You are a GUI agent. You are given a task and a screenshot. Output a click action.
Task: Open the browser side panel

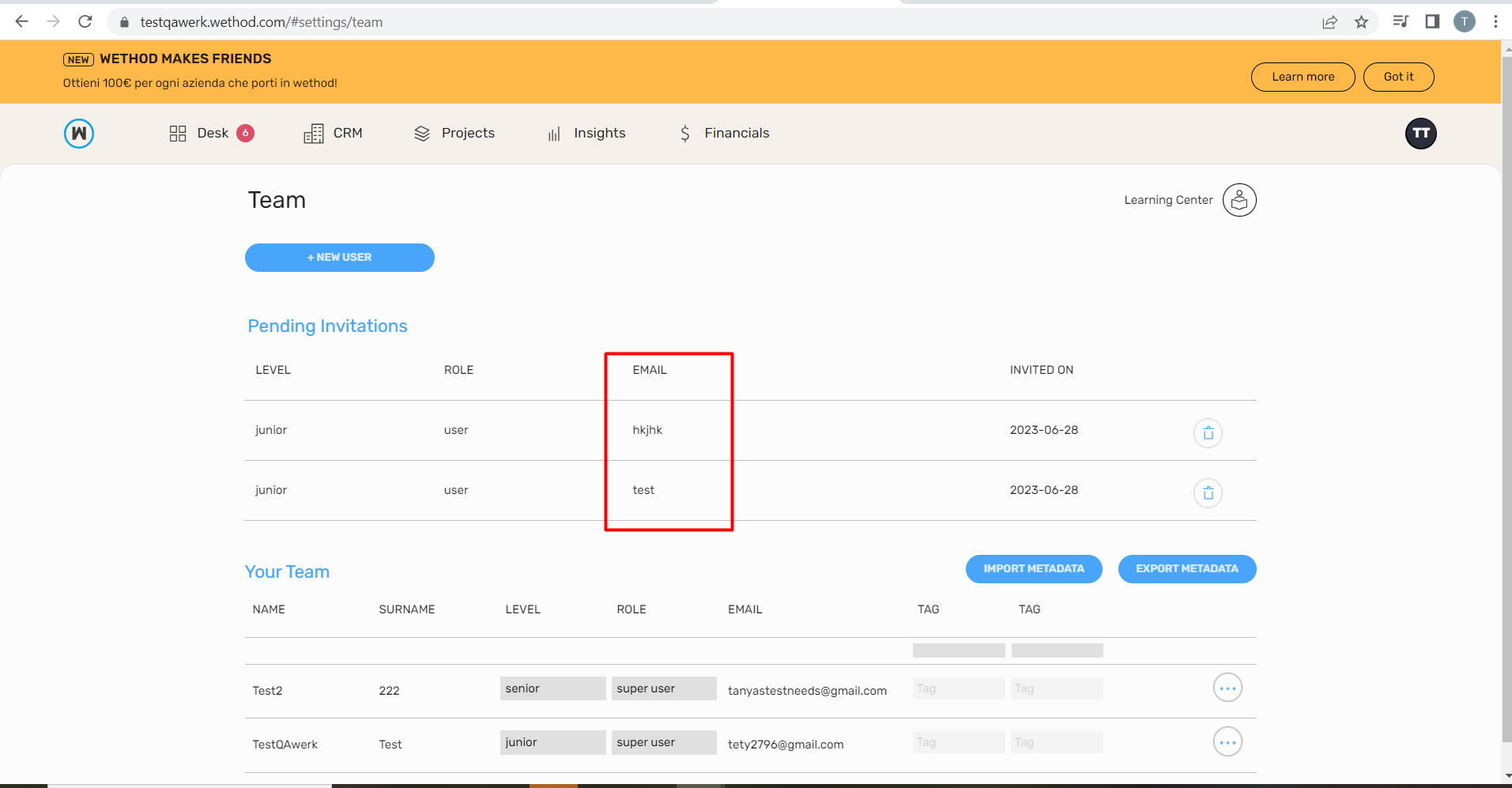pos(1432,21)
